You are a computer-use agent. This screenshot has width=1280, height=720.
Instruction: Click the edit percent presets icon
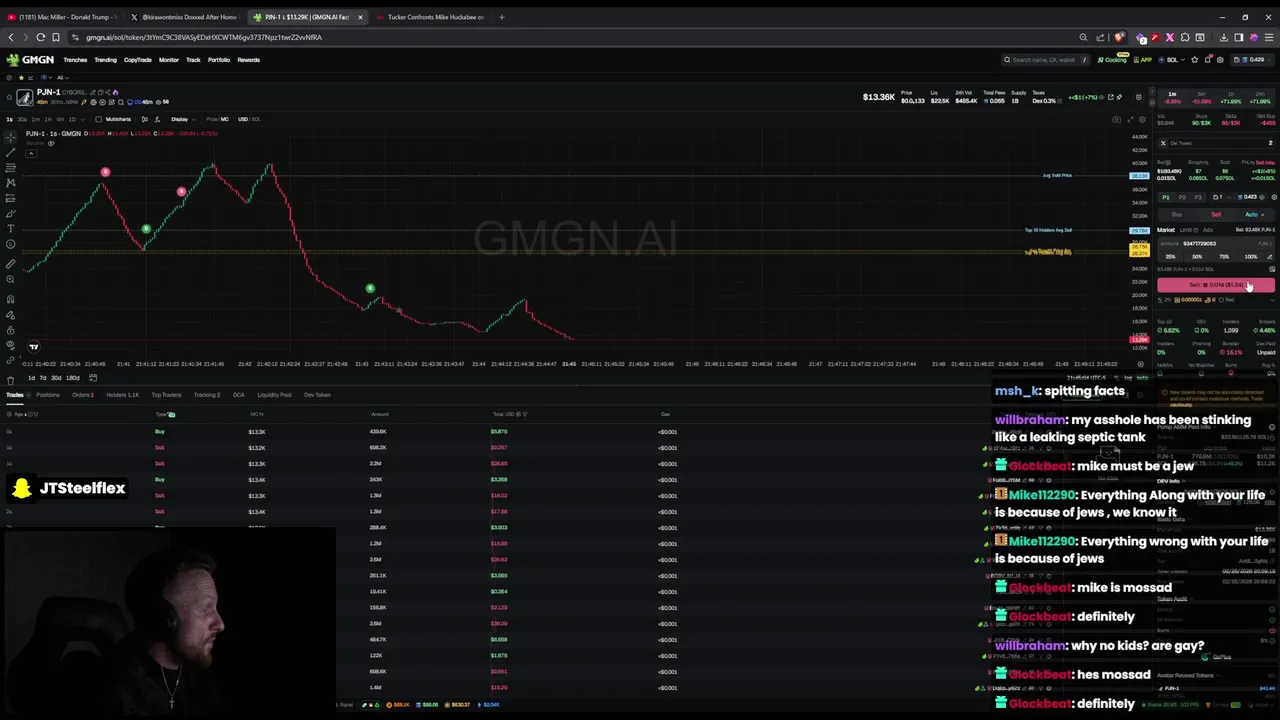(x=1270, y=256)
